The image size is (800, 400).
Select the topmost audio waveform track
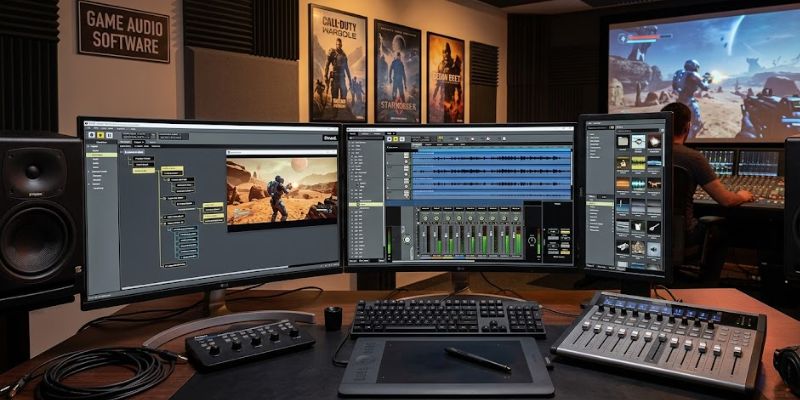click(491, 158)
